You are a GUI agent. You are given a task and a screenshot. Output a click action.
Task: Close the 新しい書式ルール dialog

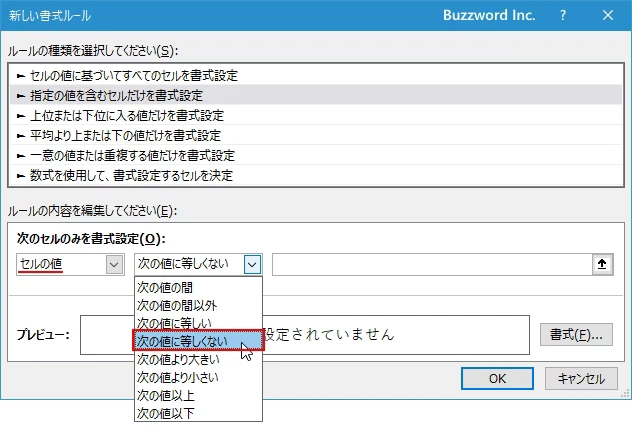pyautogui.click(x=607, y=15)
